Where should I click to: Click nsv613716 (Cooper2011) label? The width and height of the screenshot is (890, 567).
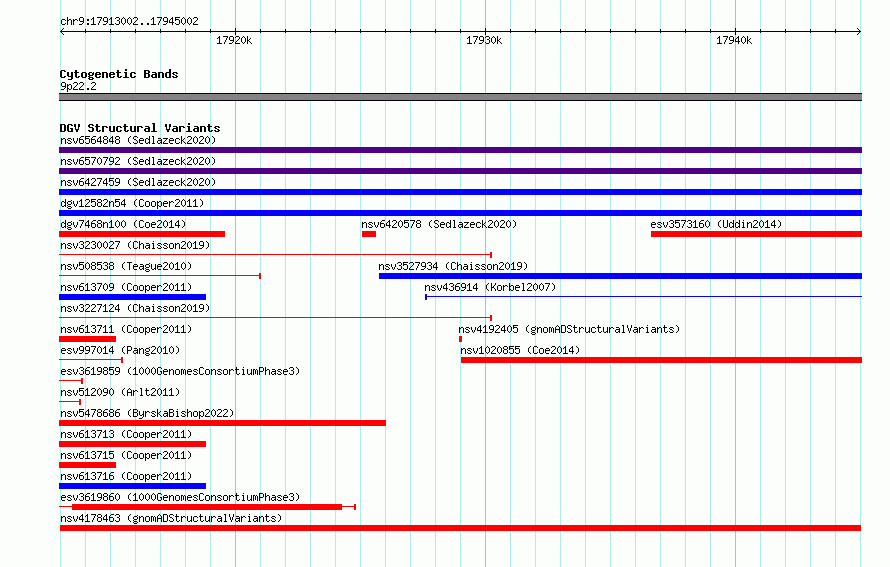[126, 476]
